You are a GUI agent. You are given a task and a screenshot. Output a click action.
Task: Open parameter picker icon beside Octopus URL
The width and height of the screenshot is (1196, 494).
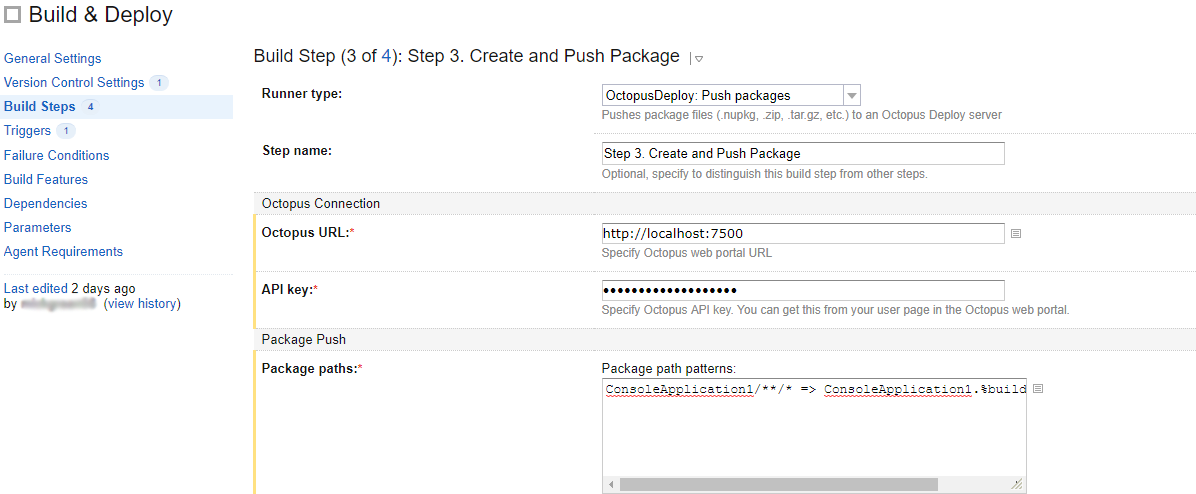coord(1015,233)
